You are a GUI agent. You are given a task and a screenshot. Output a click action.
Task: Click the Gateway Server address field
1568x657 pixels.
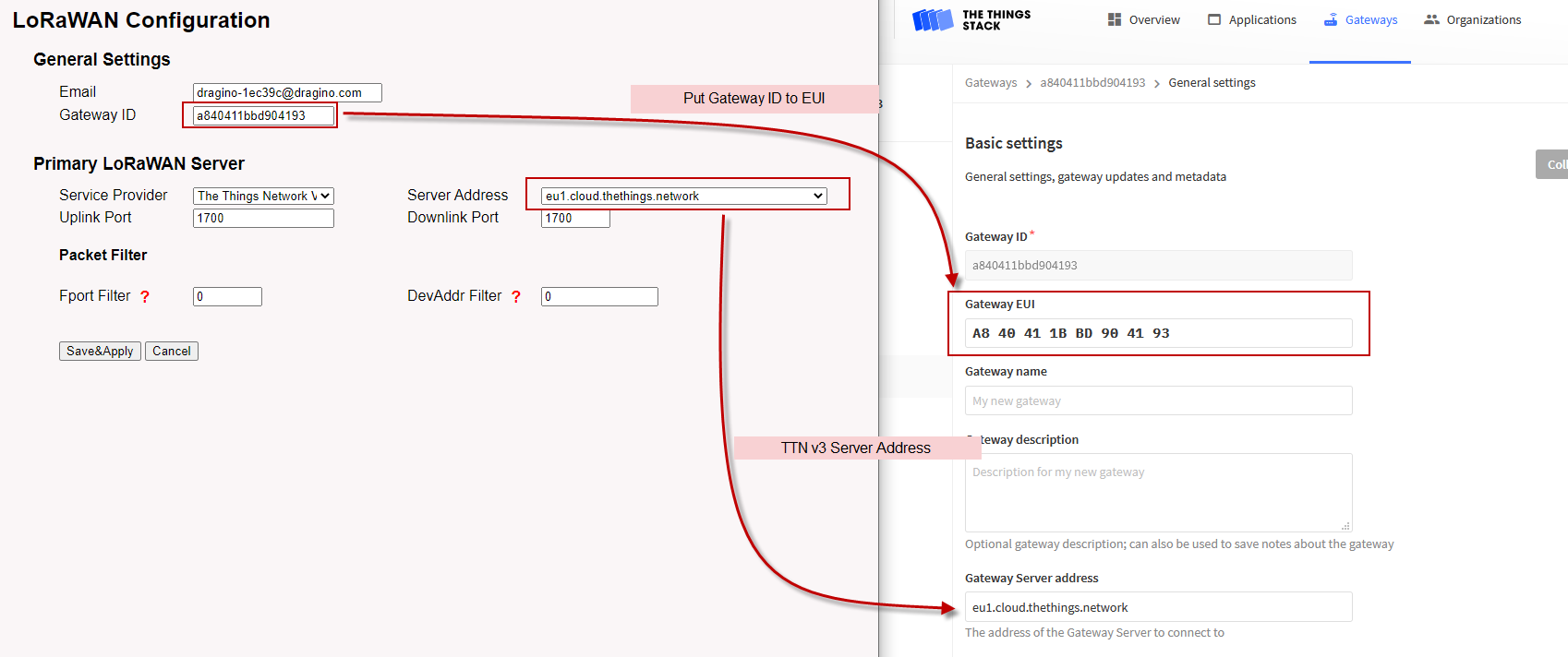point(1159,607)
